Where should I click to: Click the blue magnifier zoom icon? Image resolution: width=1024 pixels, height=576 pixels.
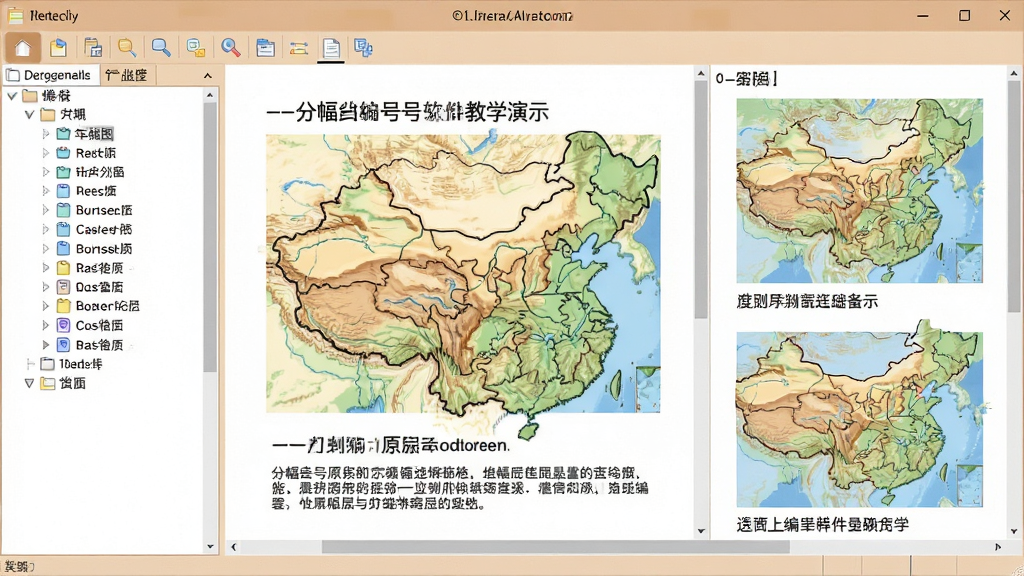[161, 48]
